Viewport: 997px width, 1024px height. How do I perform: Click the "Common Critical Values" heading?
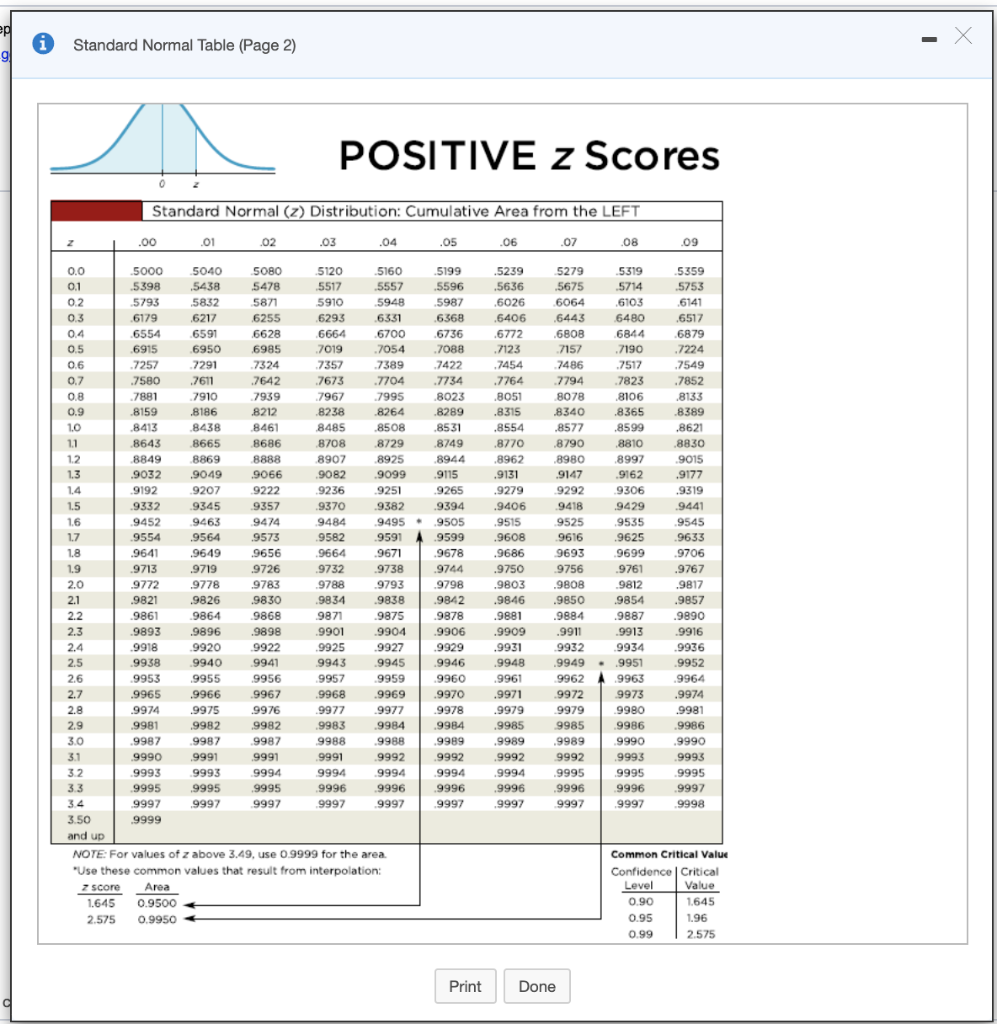point(669,854)
